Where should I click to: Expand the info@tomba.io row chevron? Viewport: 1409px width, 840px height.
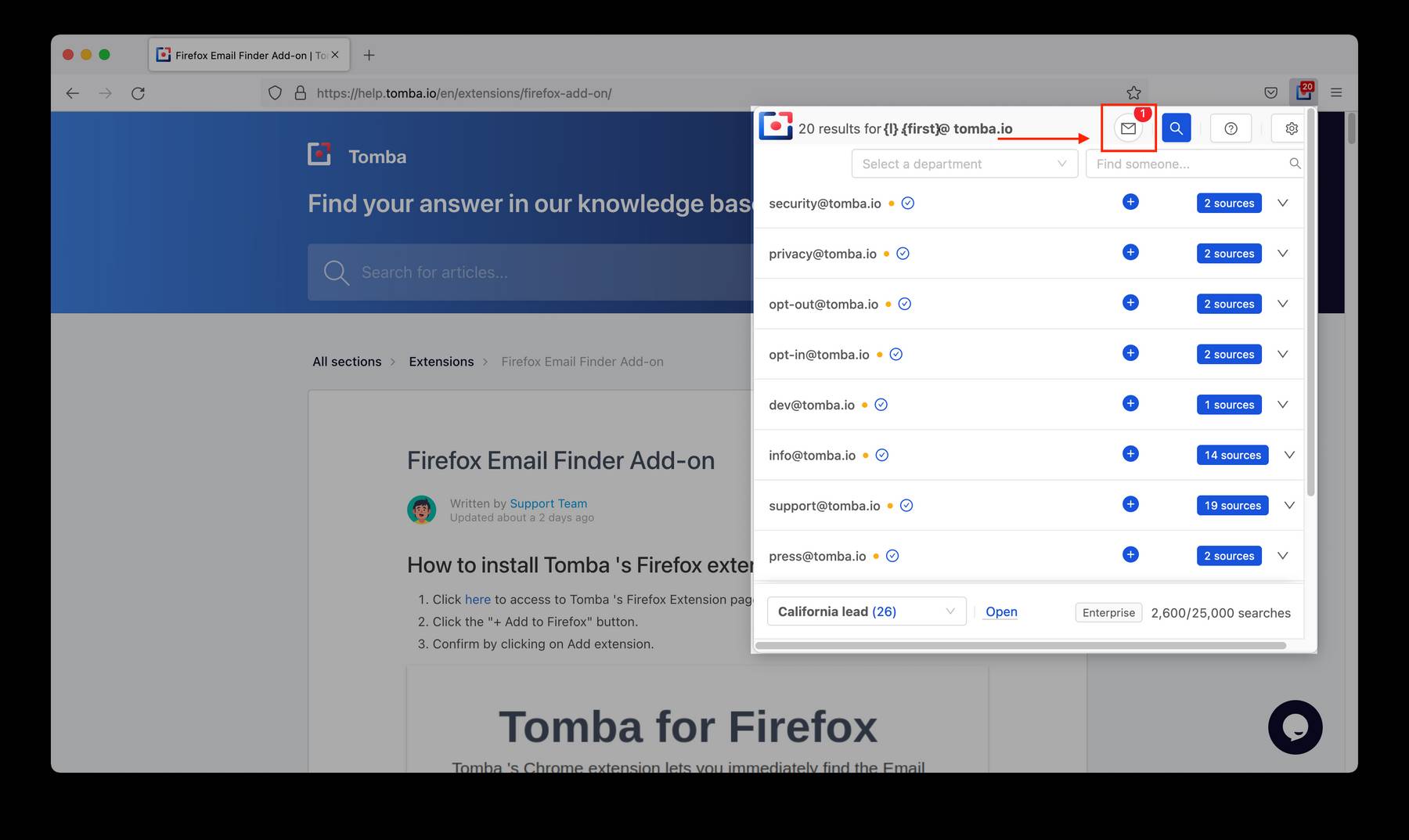click(1289, 455)
